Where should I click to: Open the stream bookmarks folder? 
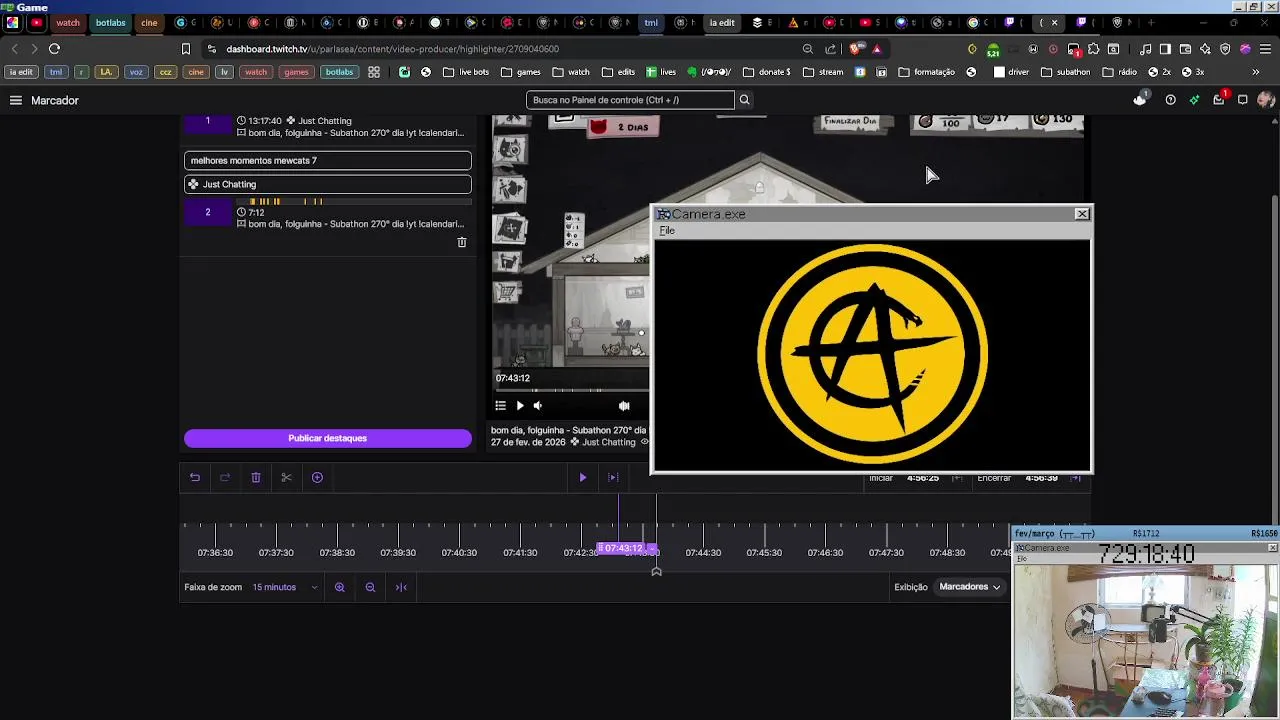pyautogui.click(x=823, y=72)
